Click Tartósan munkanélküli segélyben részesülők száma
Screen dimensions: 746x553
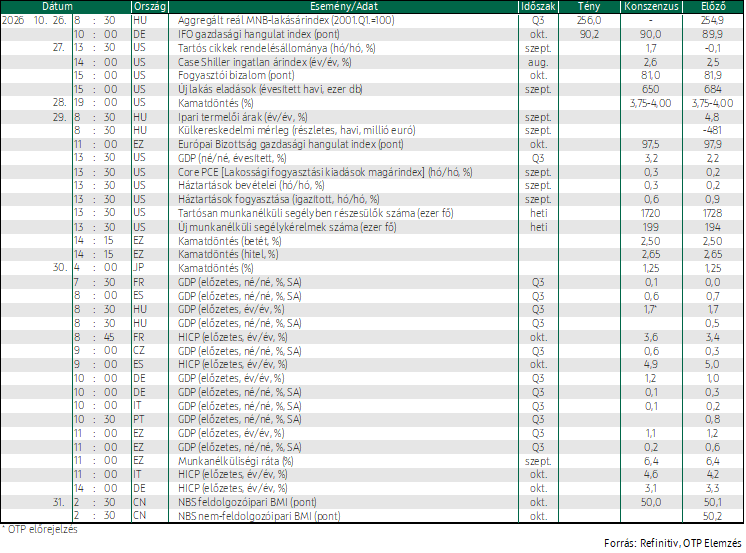(315, 213)
